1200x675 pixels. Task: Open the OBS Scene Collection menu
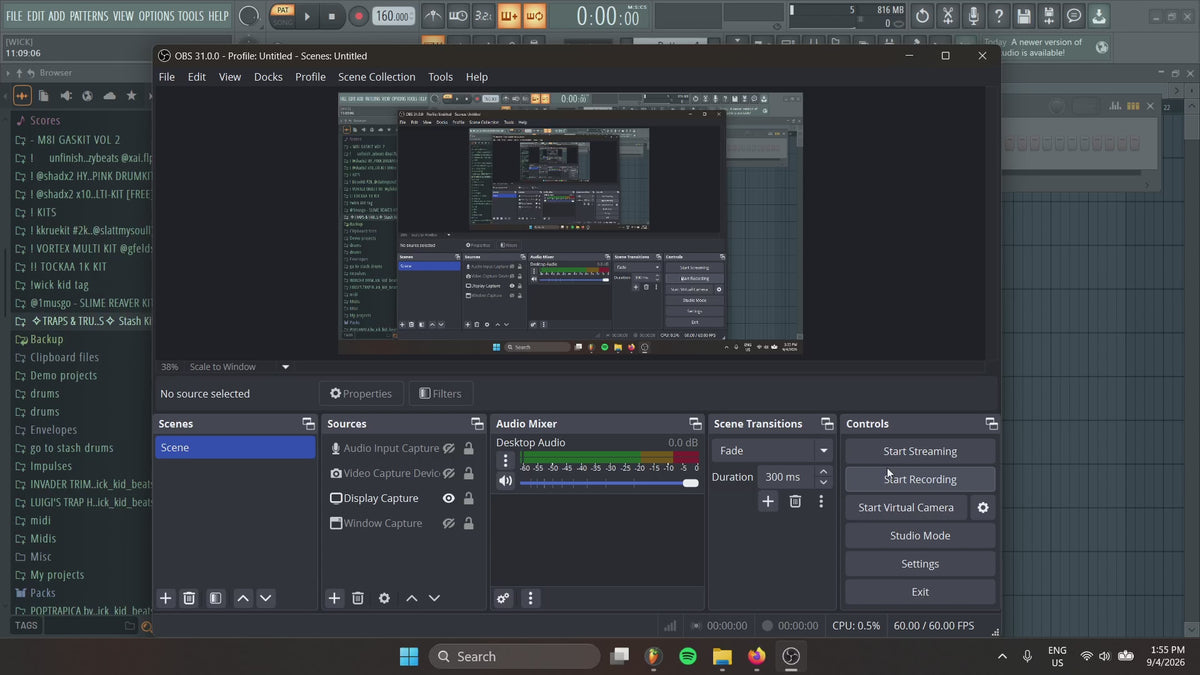click(376, 77)
